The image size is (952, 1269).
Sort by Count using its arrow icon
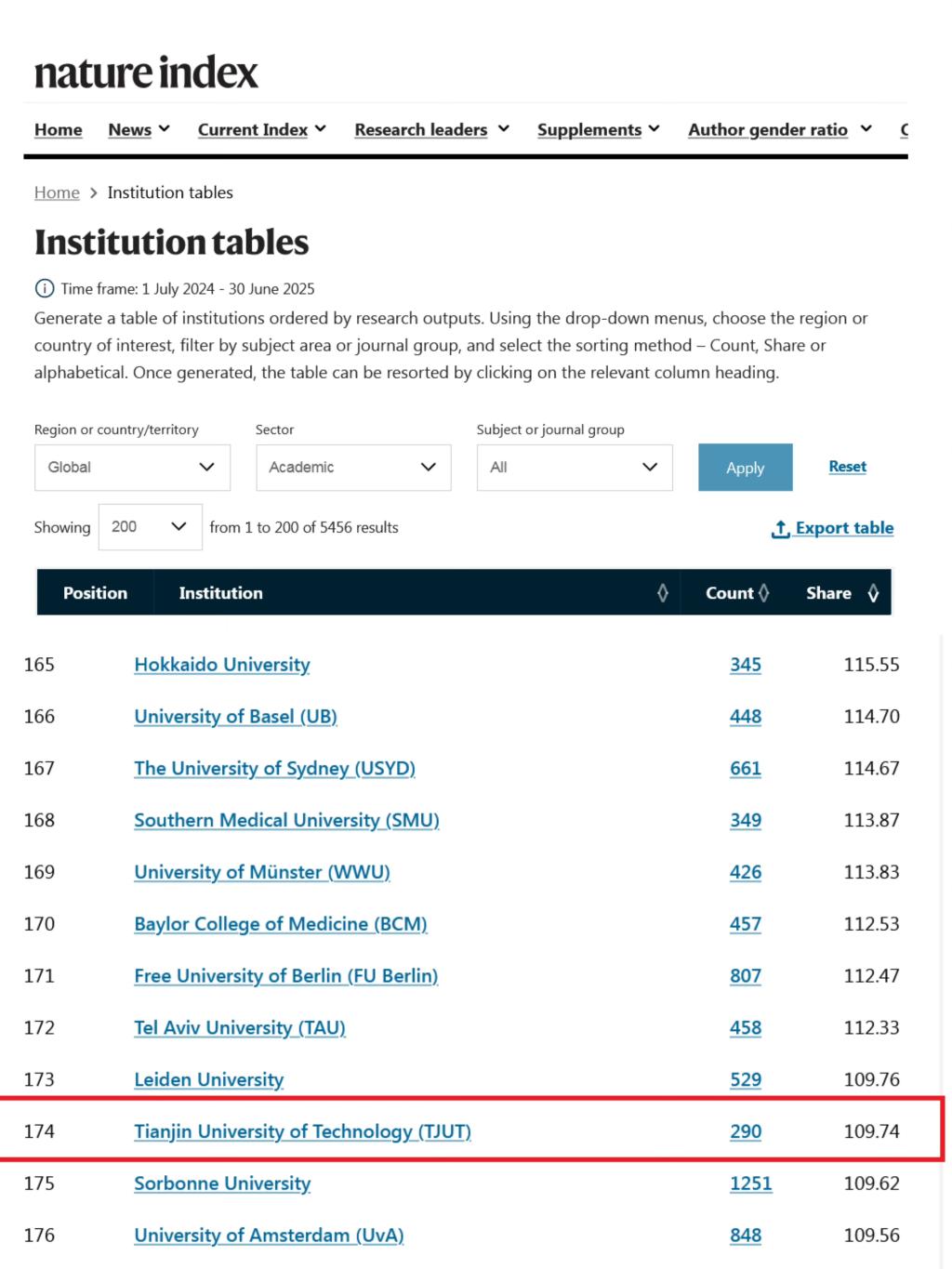coord(764,593)
